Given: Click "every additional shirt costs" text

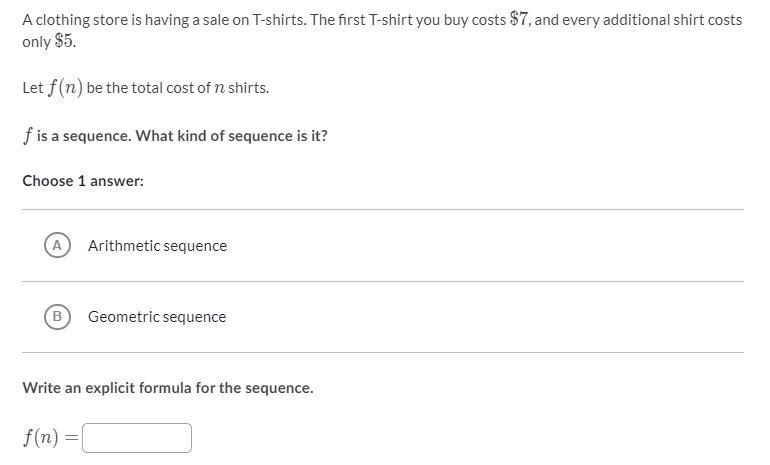Looking at the screenshot, I should point(651,20).
